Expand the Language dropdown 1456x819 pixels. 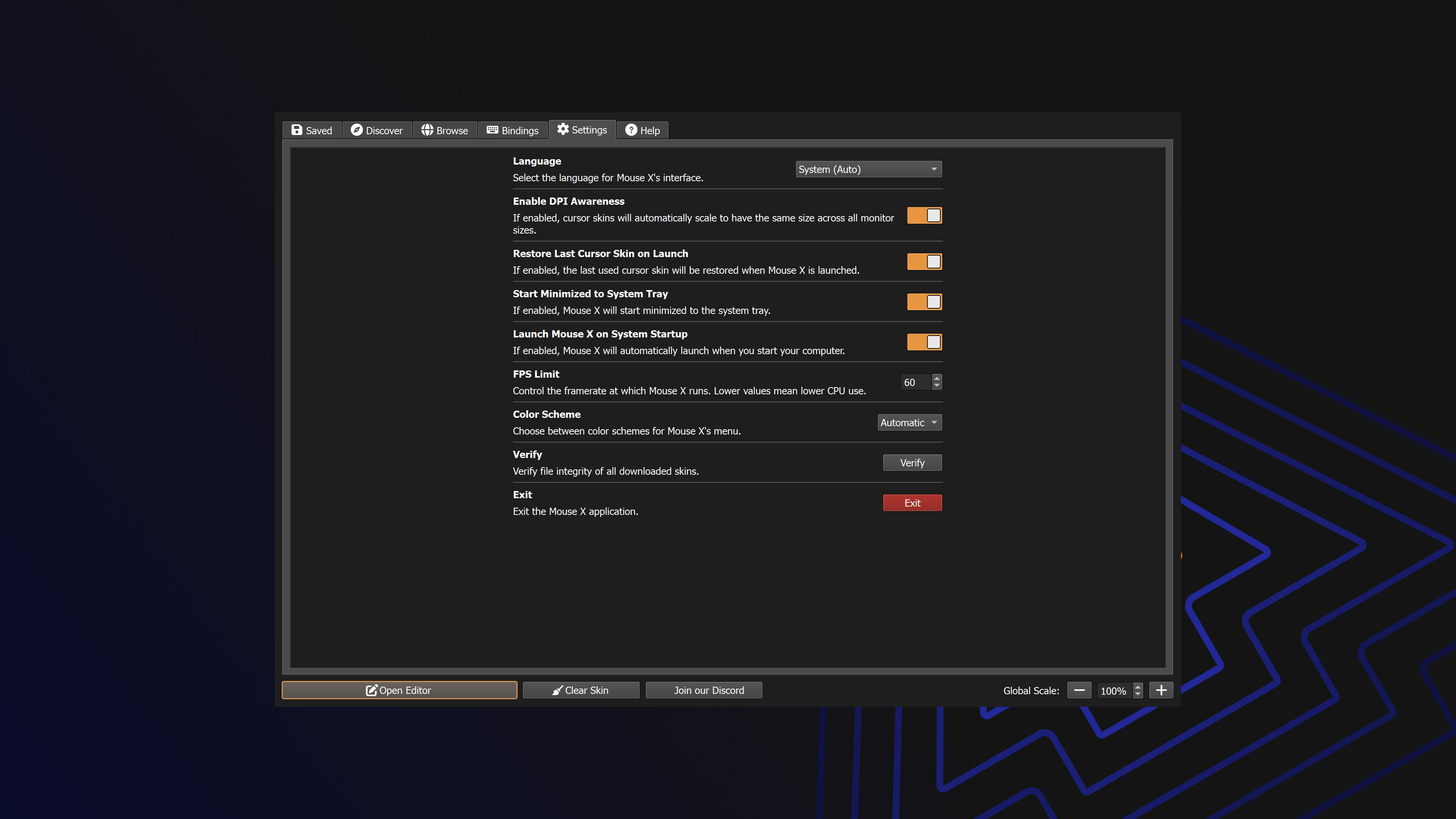point(869,169)
